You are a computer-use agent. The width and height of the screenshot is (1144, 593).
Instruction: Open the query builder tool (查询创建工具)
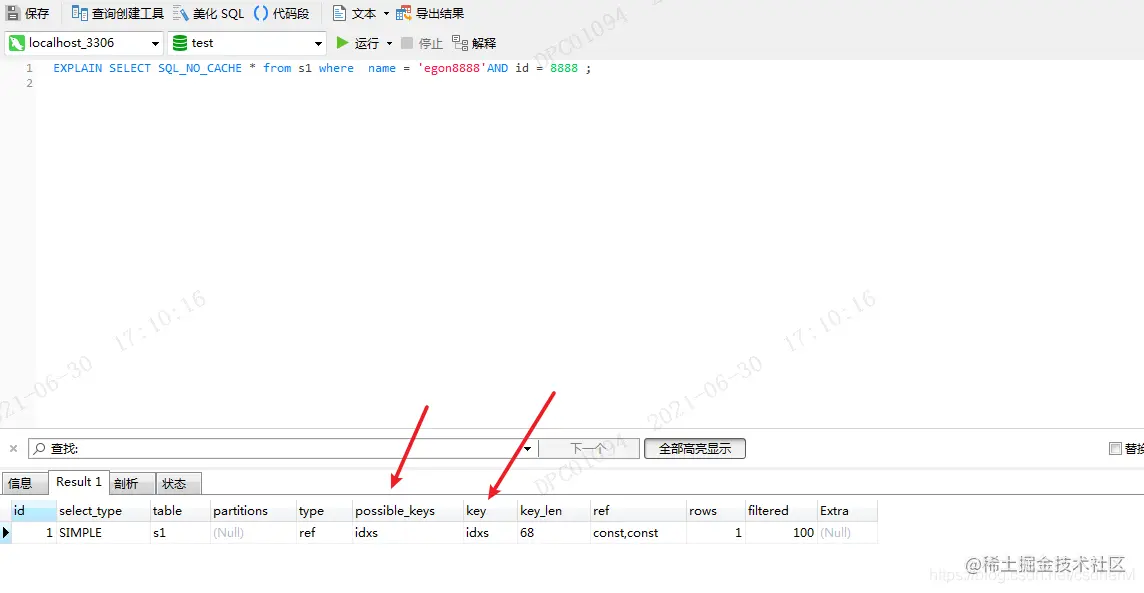(x=117, y=13)
